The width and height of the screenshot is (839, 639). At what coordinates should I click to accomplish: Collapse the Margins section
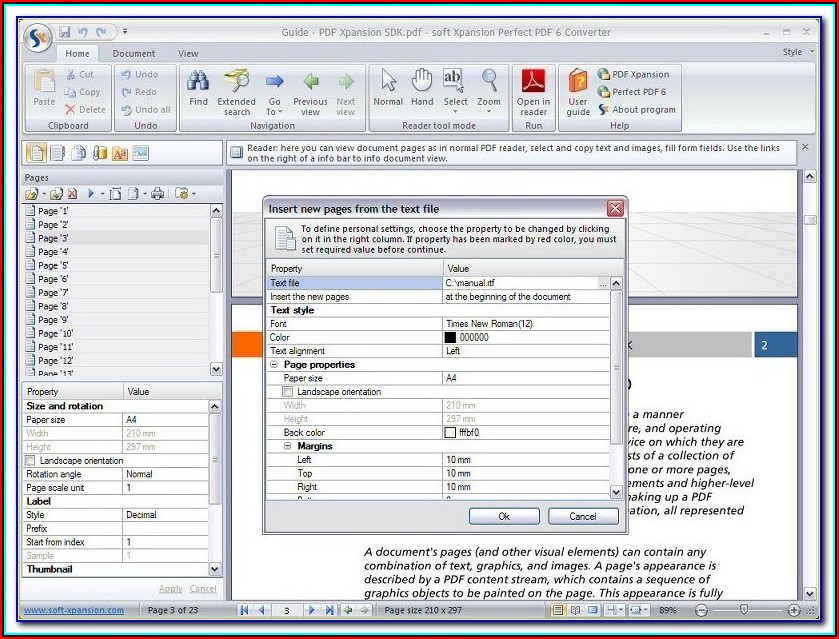pyautogui.click(x=288, y=446)
